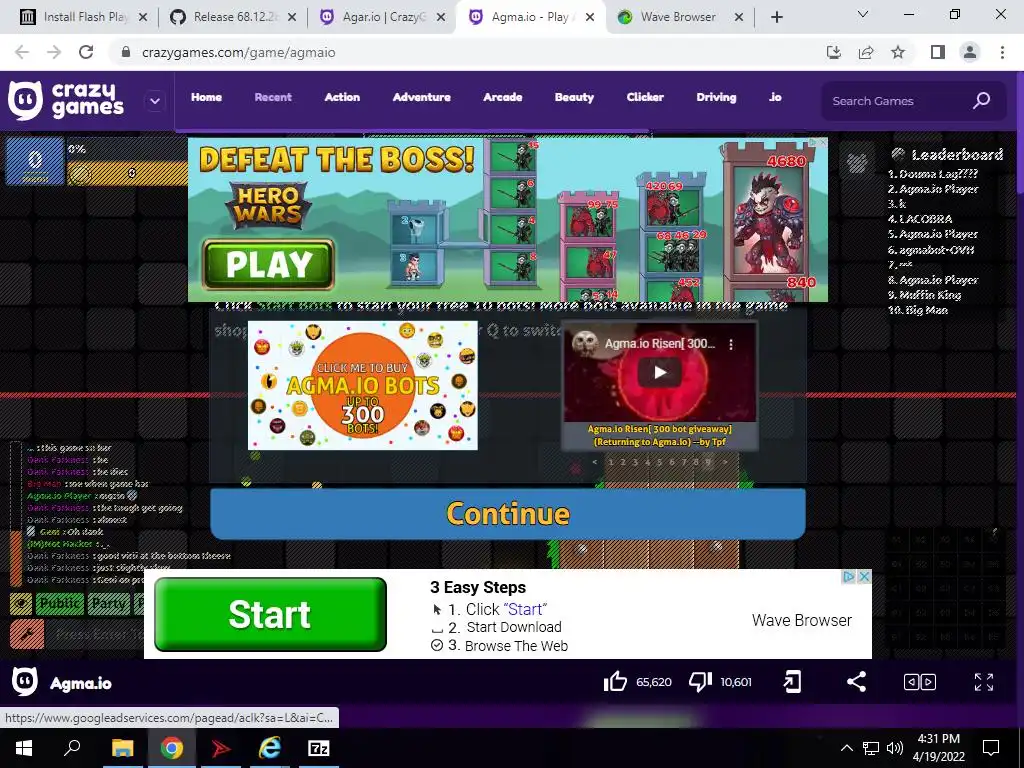The height and width of the screenshot is (768, 1024).
Task: Show hidden system tray icons
Action: (x=846, y=748)
